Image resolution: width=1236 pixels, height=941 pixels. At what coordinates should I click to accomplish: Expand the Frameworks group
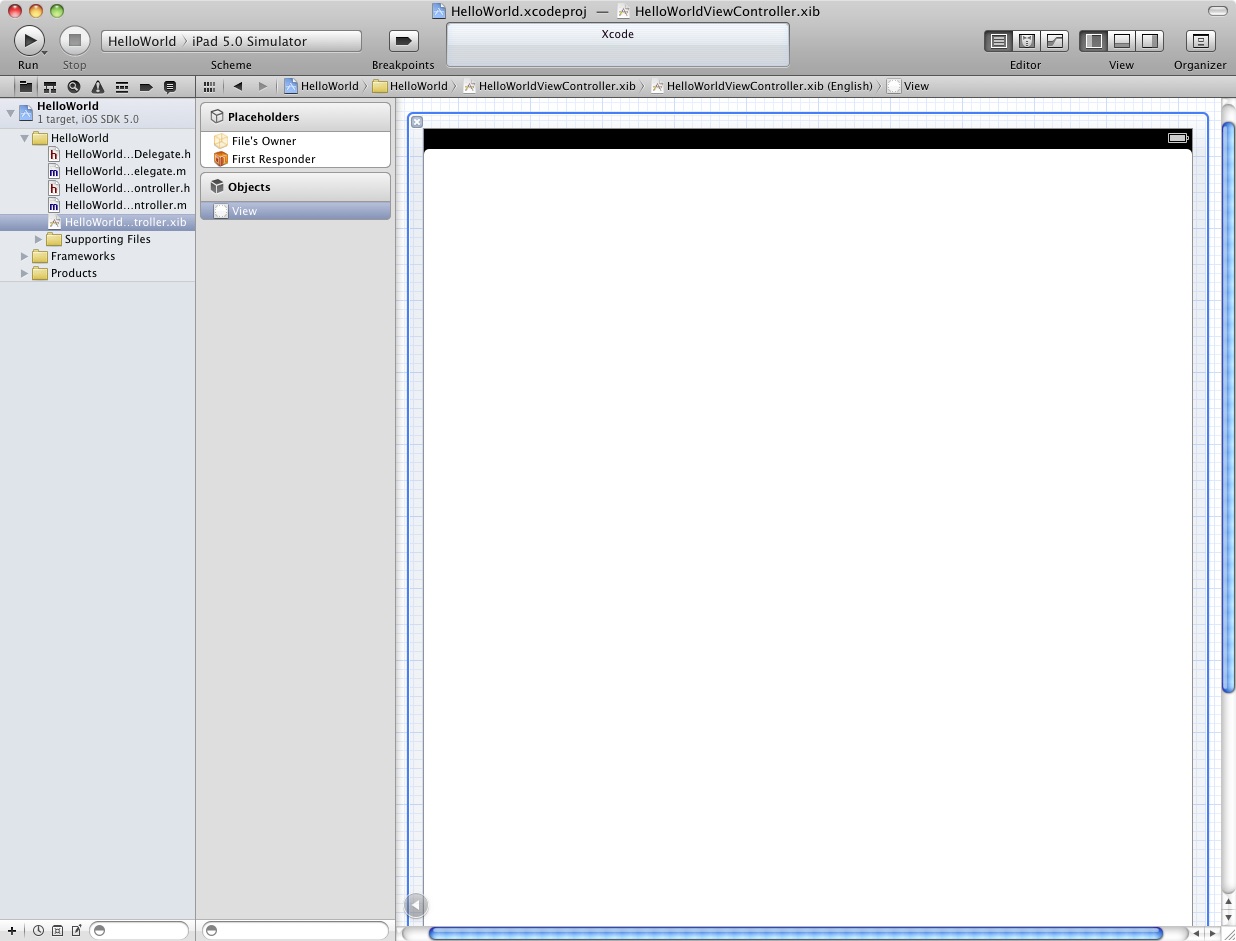[25, 256]
